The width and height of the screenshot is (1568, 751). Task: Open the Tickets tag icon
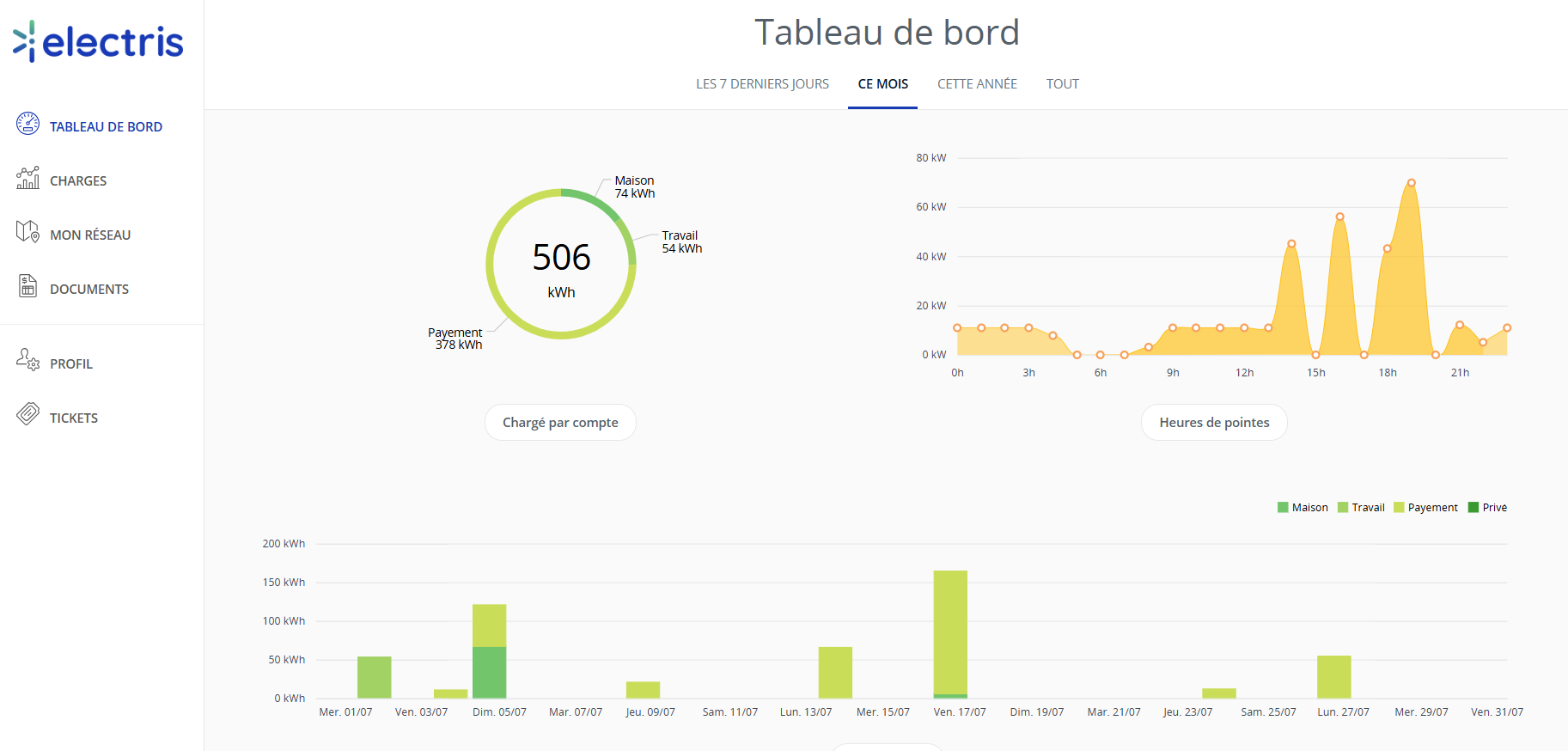[27, 414]
